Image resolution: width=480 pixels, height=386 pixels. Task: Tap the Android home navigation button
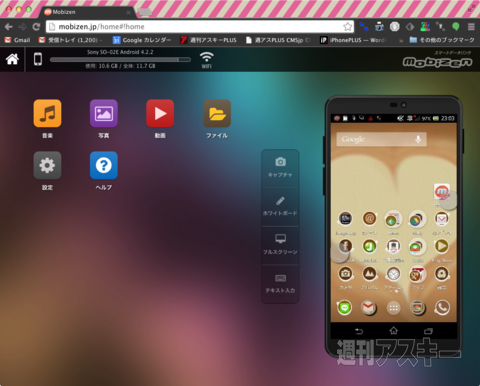394,331
